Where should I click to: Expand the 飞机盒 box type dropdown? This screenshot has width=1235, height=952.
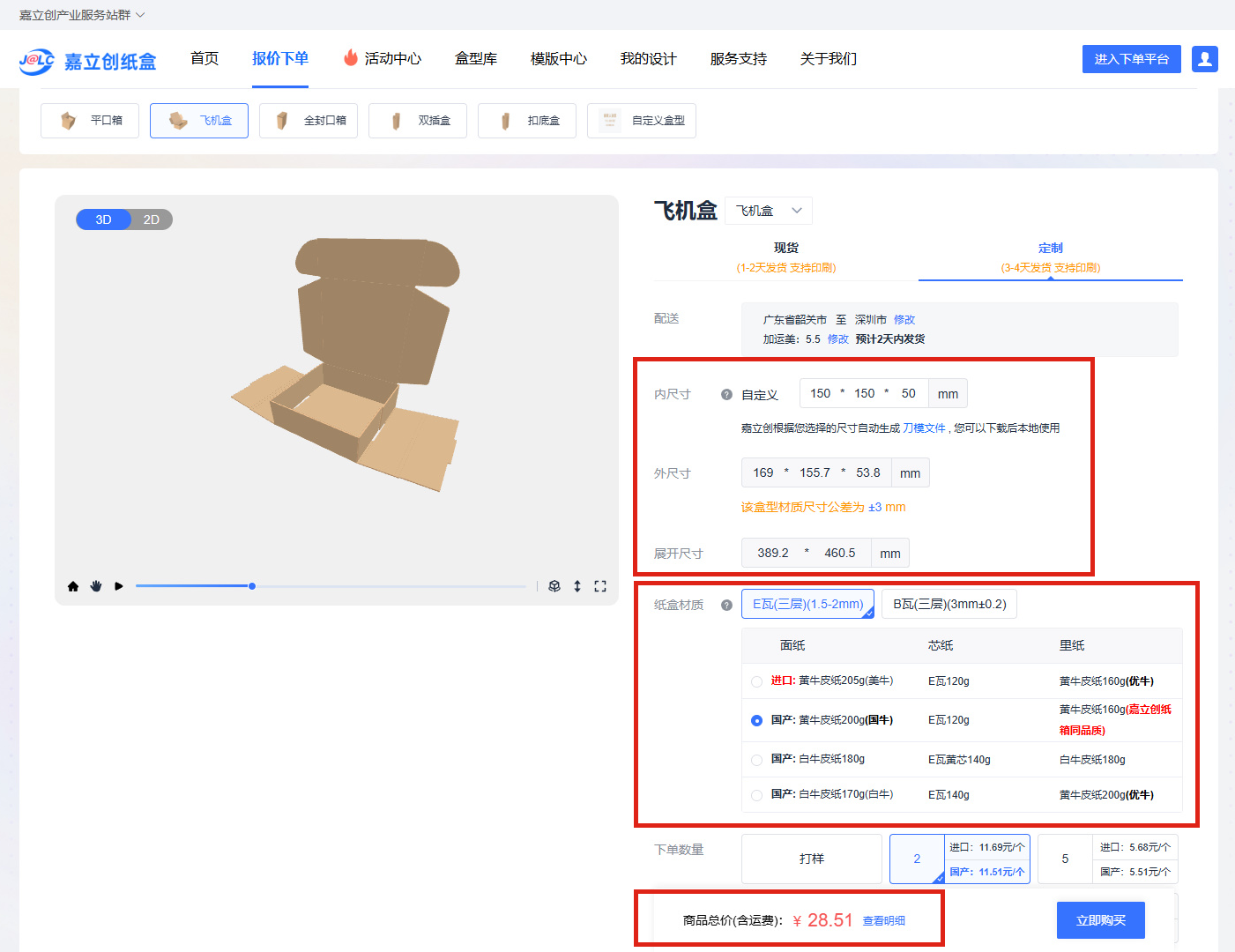(768, 211)
